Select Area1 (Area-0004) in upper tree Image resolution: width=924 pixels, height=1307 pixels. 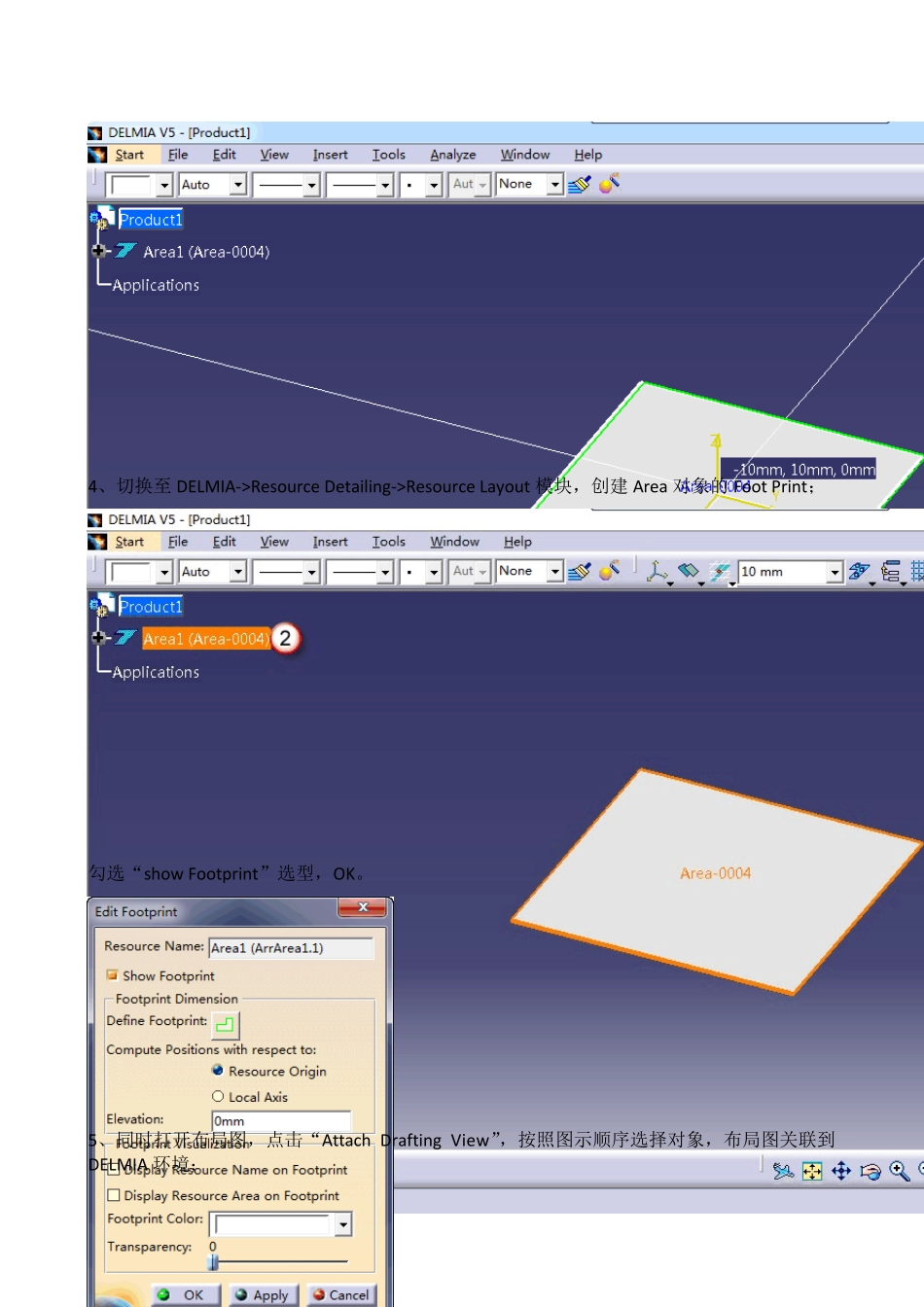206,252
